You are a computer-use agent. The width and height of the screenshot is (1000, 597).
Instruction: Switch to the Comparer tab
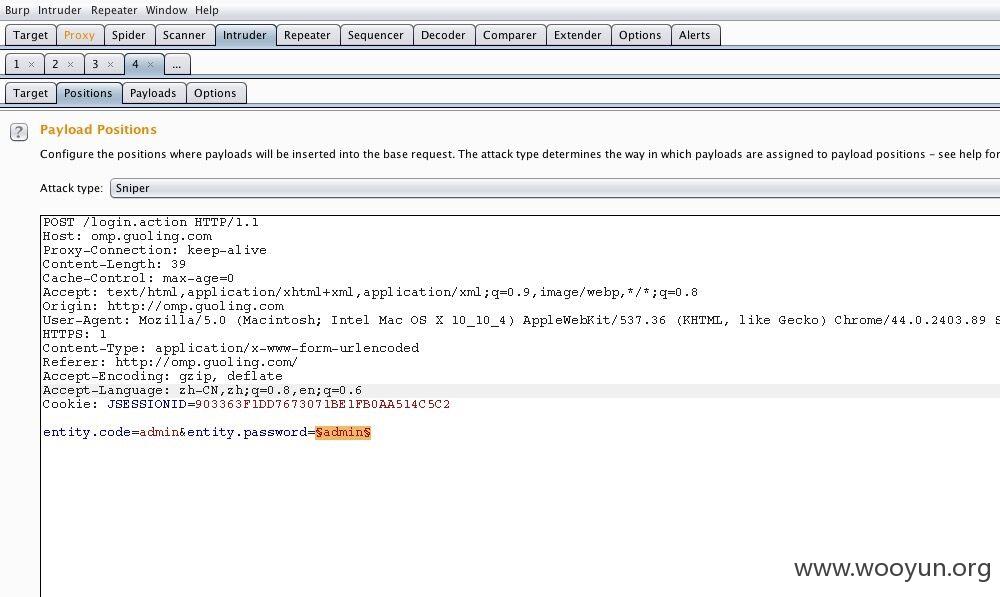click(510, 35)
